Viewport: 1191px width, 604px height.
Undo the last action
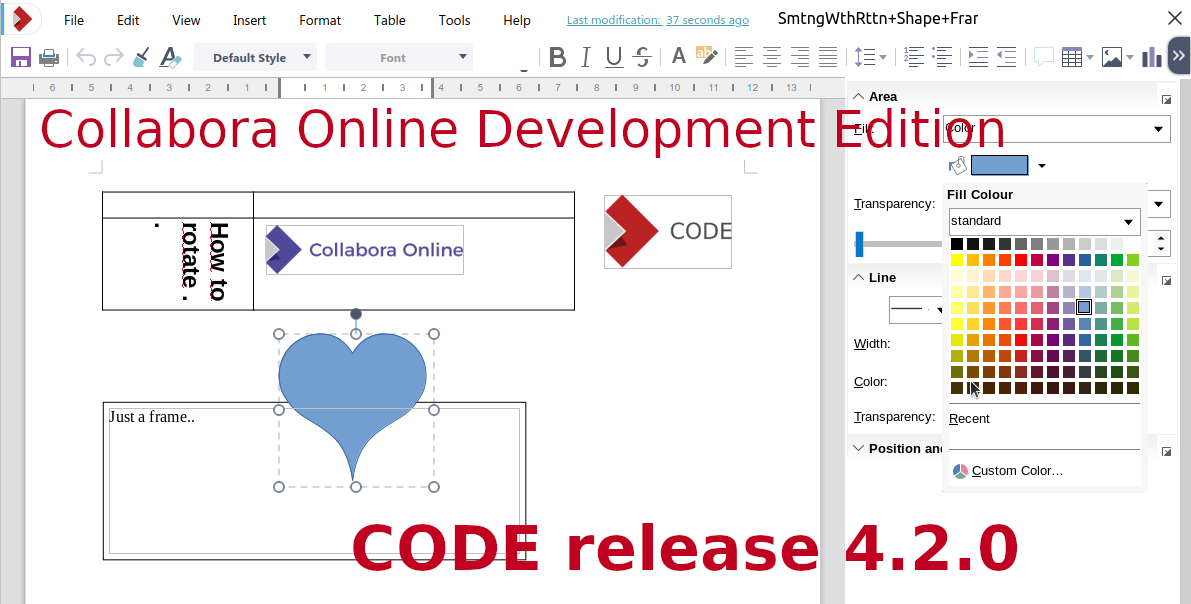click(86, 57)
